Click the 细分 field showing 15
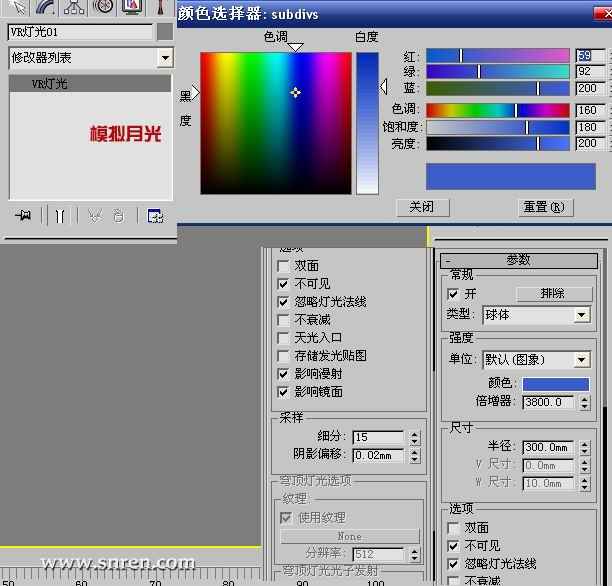This screenshot has height=586, width=612. click(x=378, y=437)
